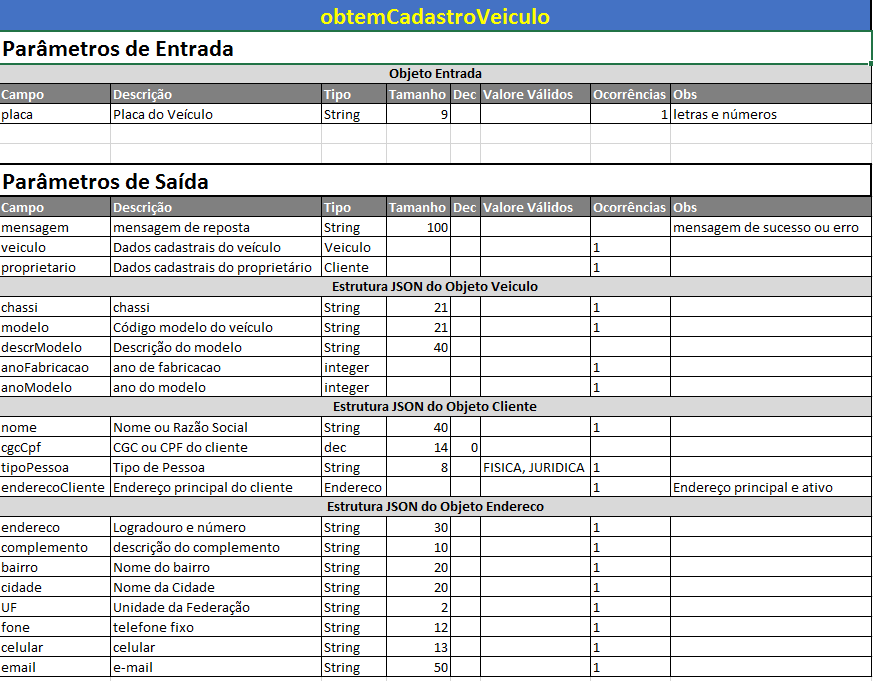873x681 pixels.
Task: Click Tamanho value 14 for cgcCpf
Action: (418, 448)
